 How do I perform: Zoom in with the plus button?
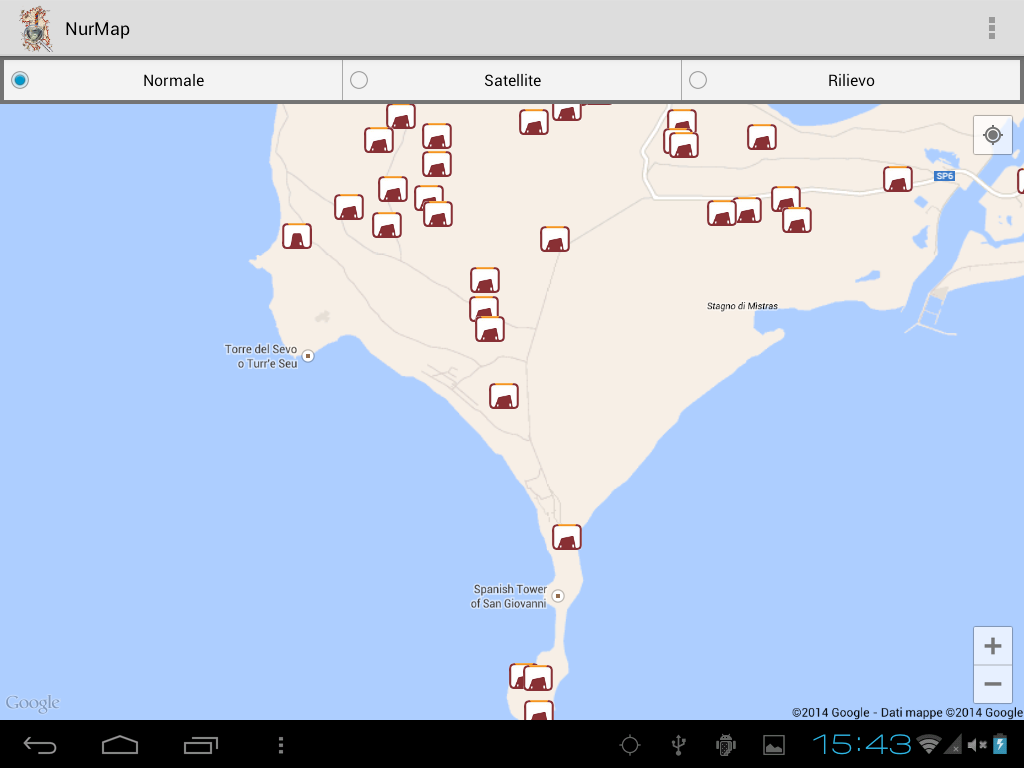click(993, 646)
